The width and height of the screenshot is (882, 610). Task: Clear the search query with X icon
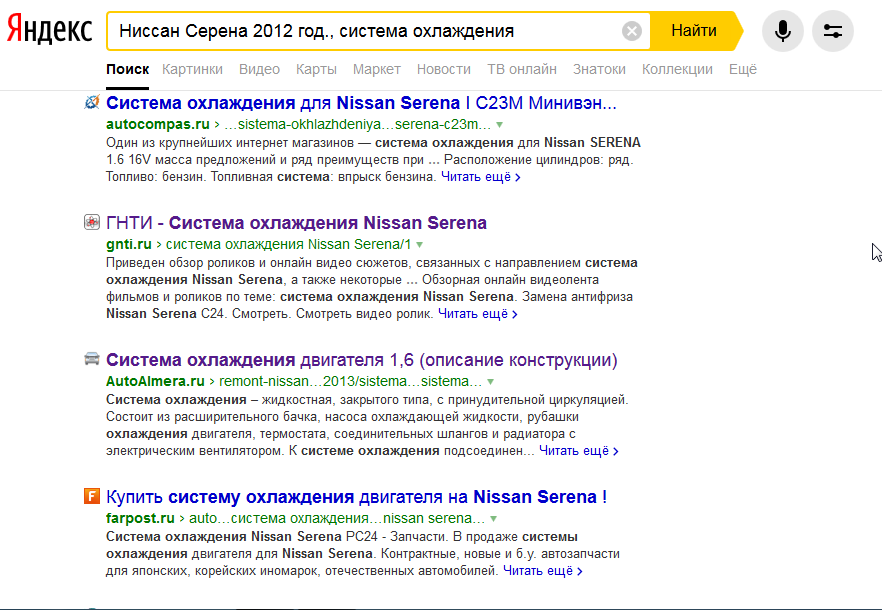(x=632, y=31)
